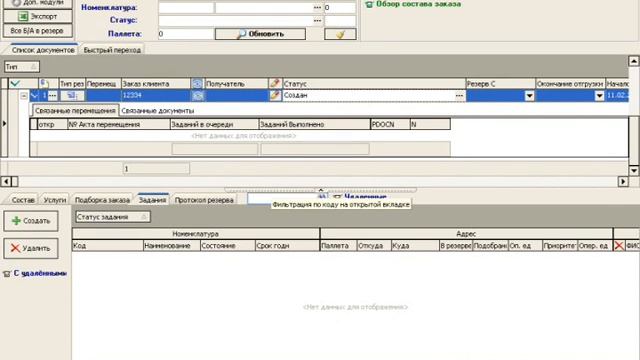Viewport: 640px width, 360px height.
Task: Click the Срок годн column header
Action: click(x=287, y=245)
